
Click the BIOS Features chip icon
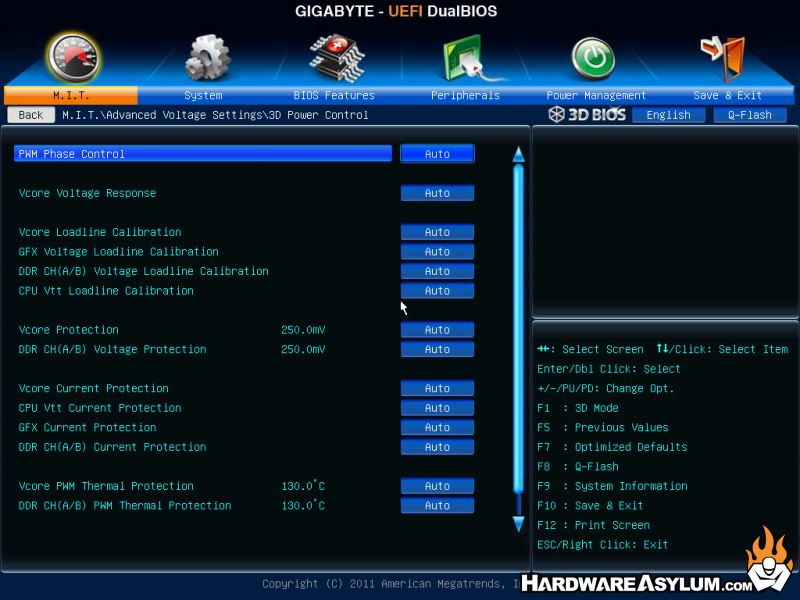tap(337, 58)
